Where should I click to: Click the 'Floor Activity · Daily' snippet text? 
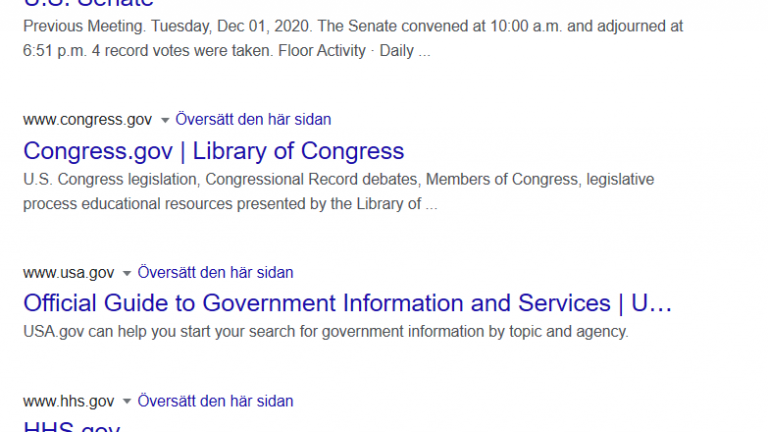coord(346,50)
